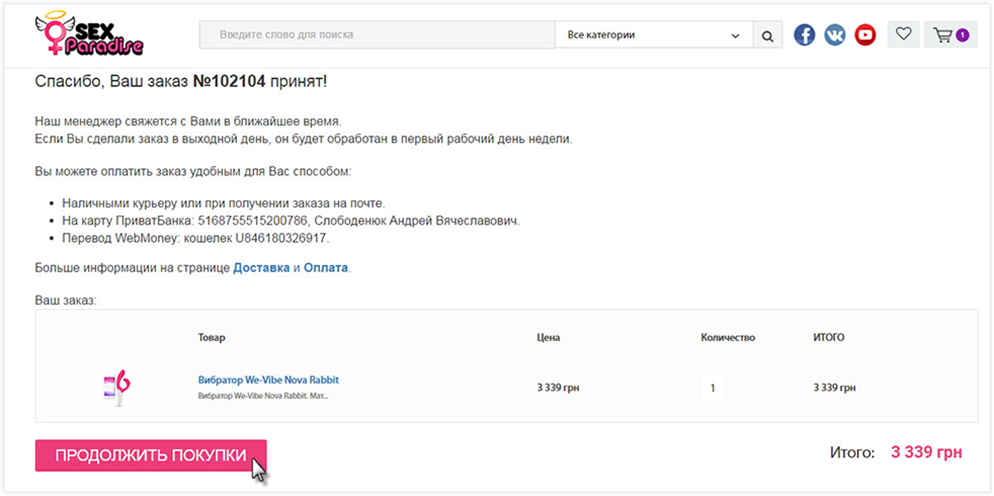Focus the 'Введите слово для поиска' search field
This screenshot has height=496, width=994.
(x=377, y=35)
